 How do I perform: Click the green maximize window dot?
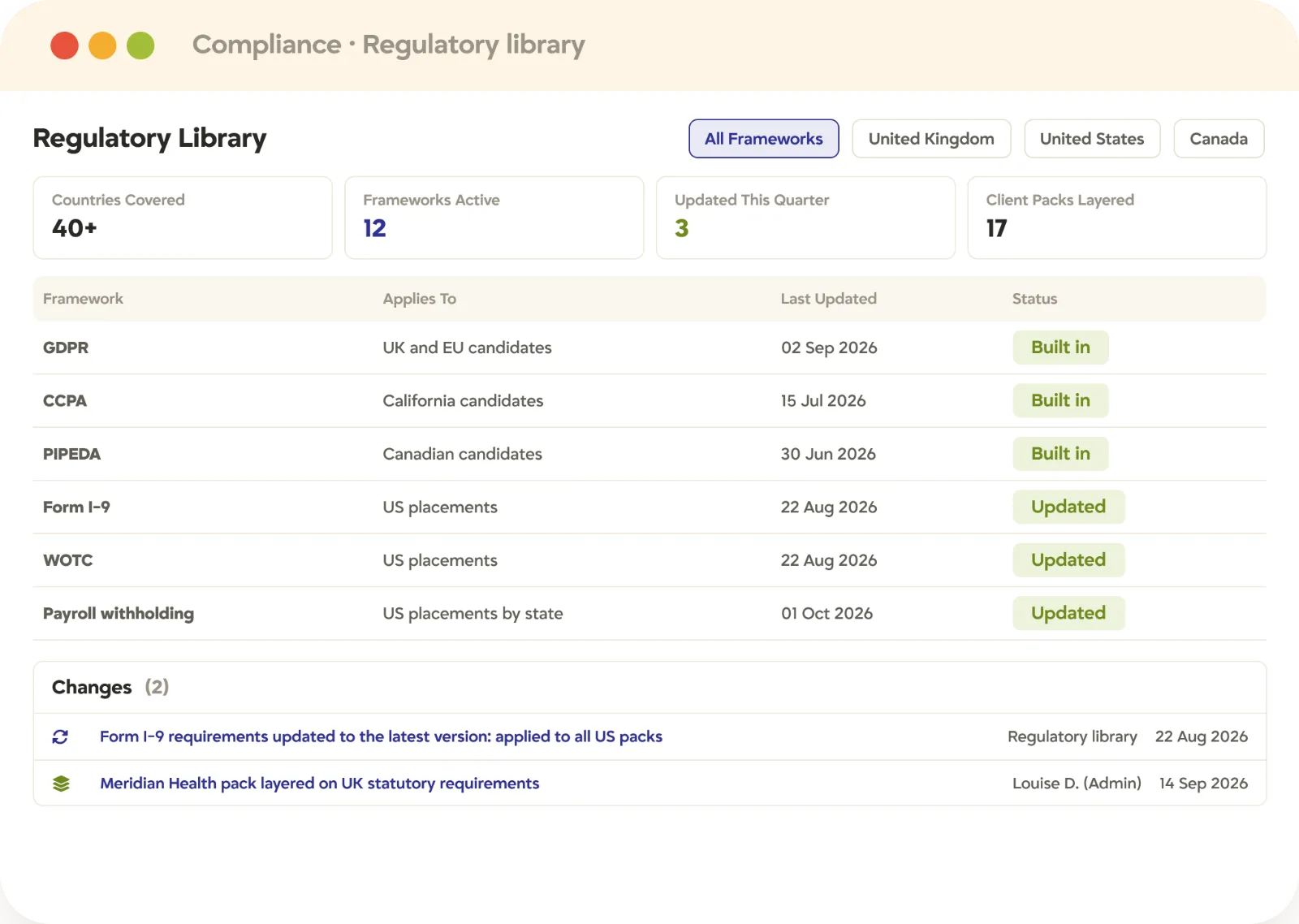[x=140, y=45]
